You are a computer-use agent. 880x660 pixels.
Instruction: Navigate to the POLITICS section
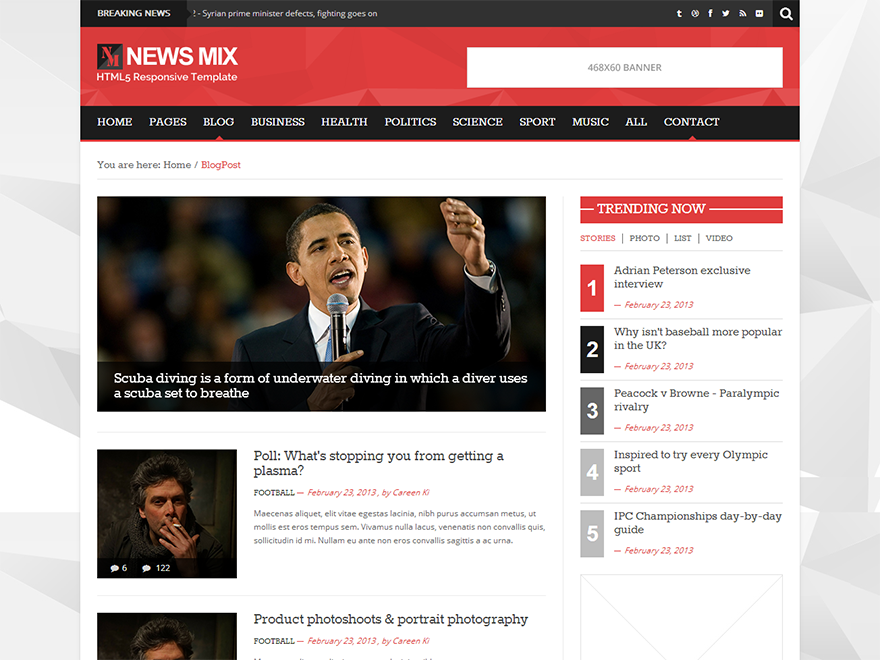410,121
